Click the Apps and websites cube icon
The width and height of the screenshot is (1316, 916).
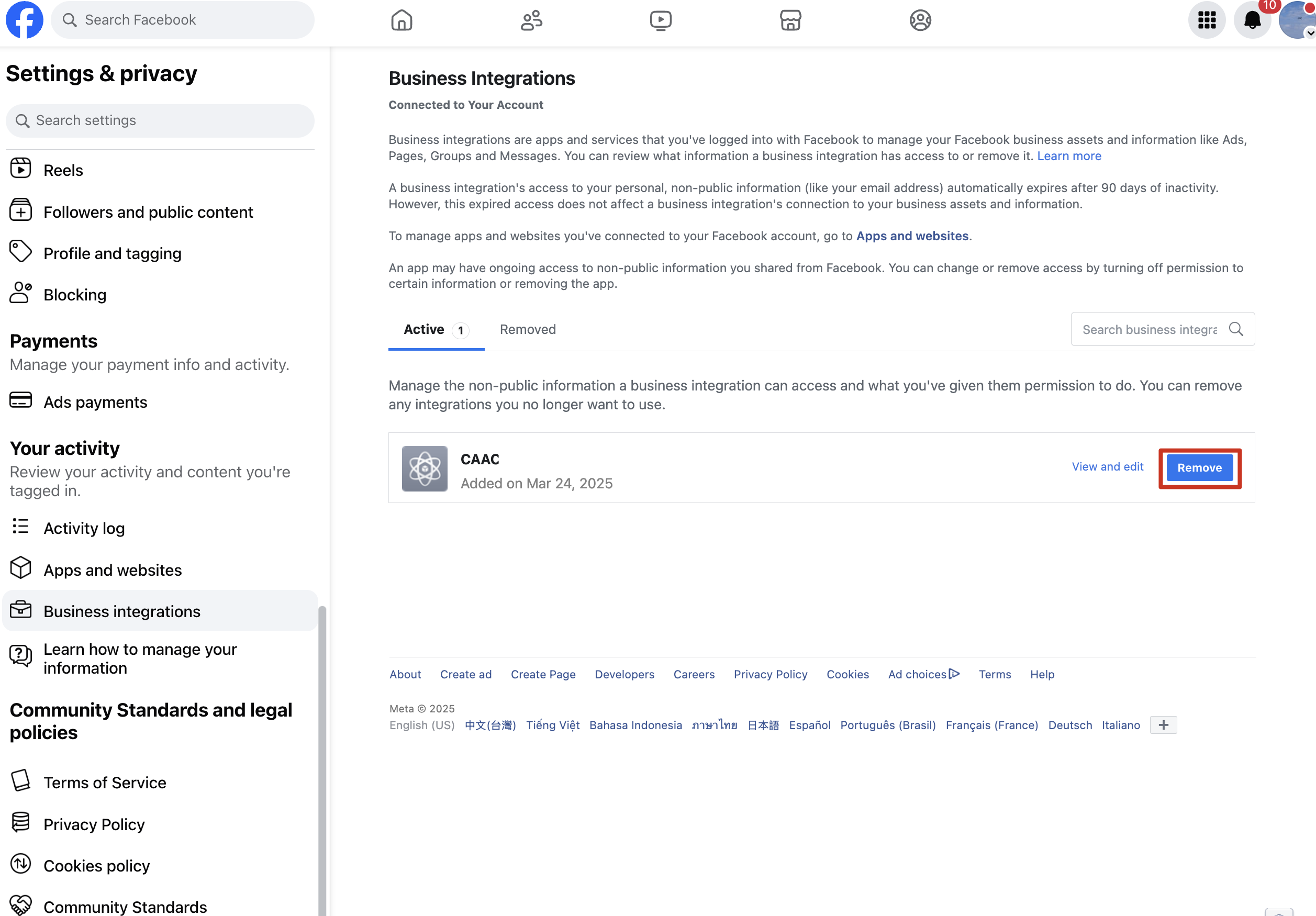click(x=20, y=568)
